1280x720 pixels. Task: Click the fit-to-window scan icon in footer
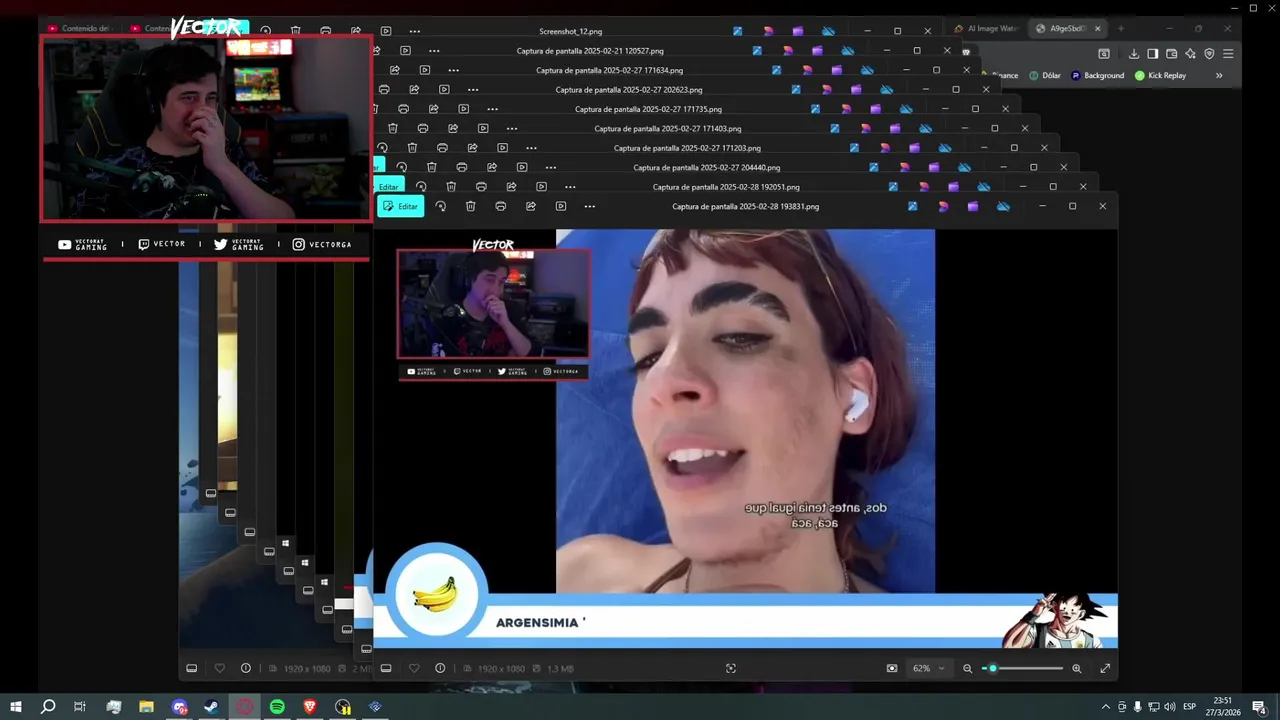pos(730,668)
